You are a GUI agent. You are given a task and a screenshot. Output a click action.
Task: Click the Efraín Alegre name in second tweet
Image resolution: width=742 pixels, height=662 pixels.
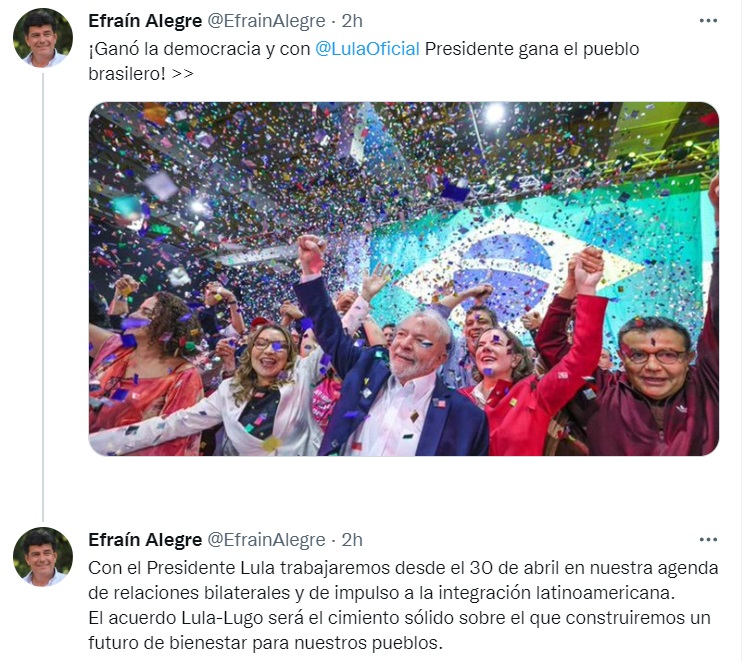pos(145,540)
